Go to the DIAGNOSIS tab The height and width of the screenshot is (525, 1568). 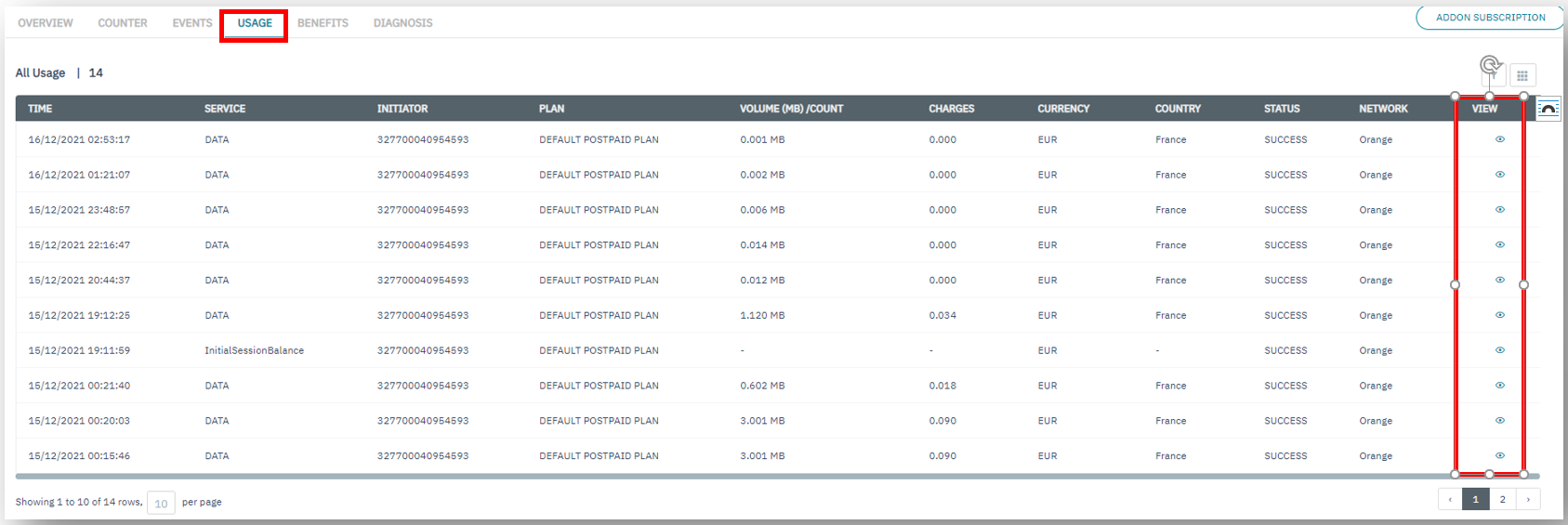coord(402,23)
